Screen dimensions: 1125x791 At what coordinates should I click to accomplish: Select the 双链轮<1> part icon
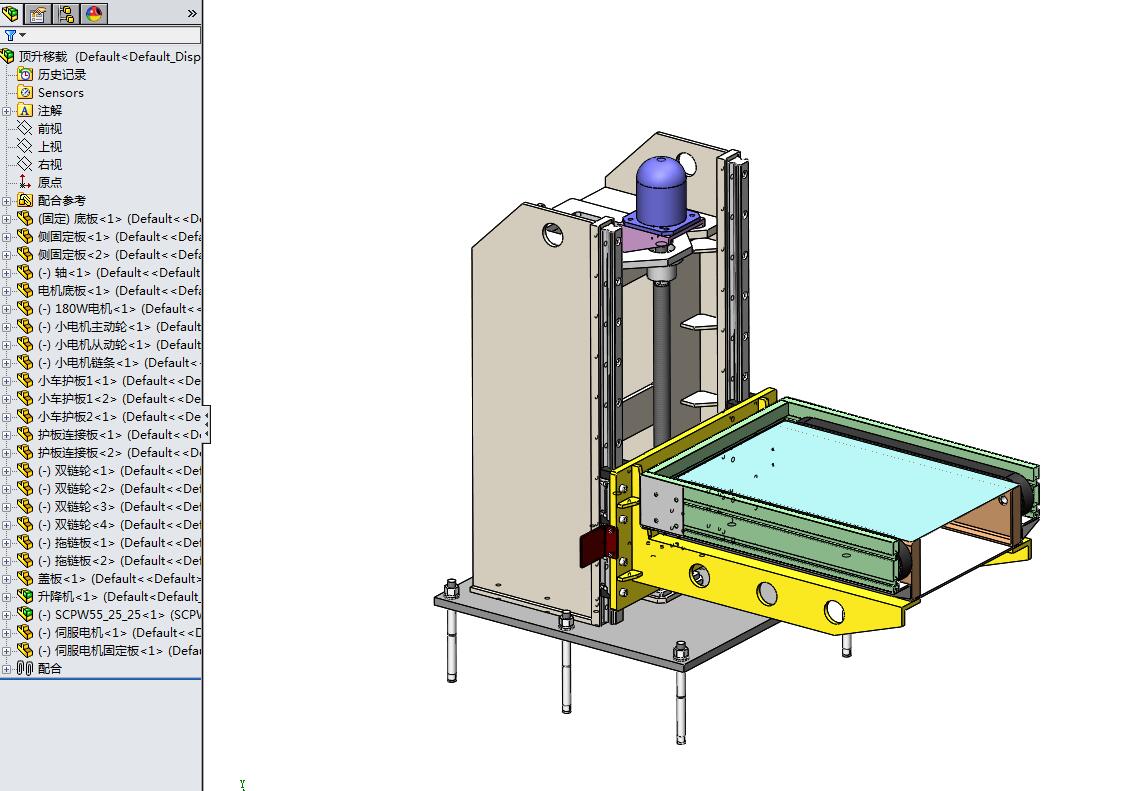tap(25, 470)
